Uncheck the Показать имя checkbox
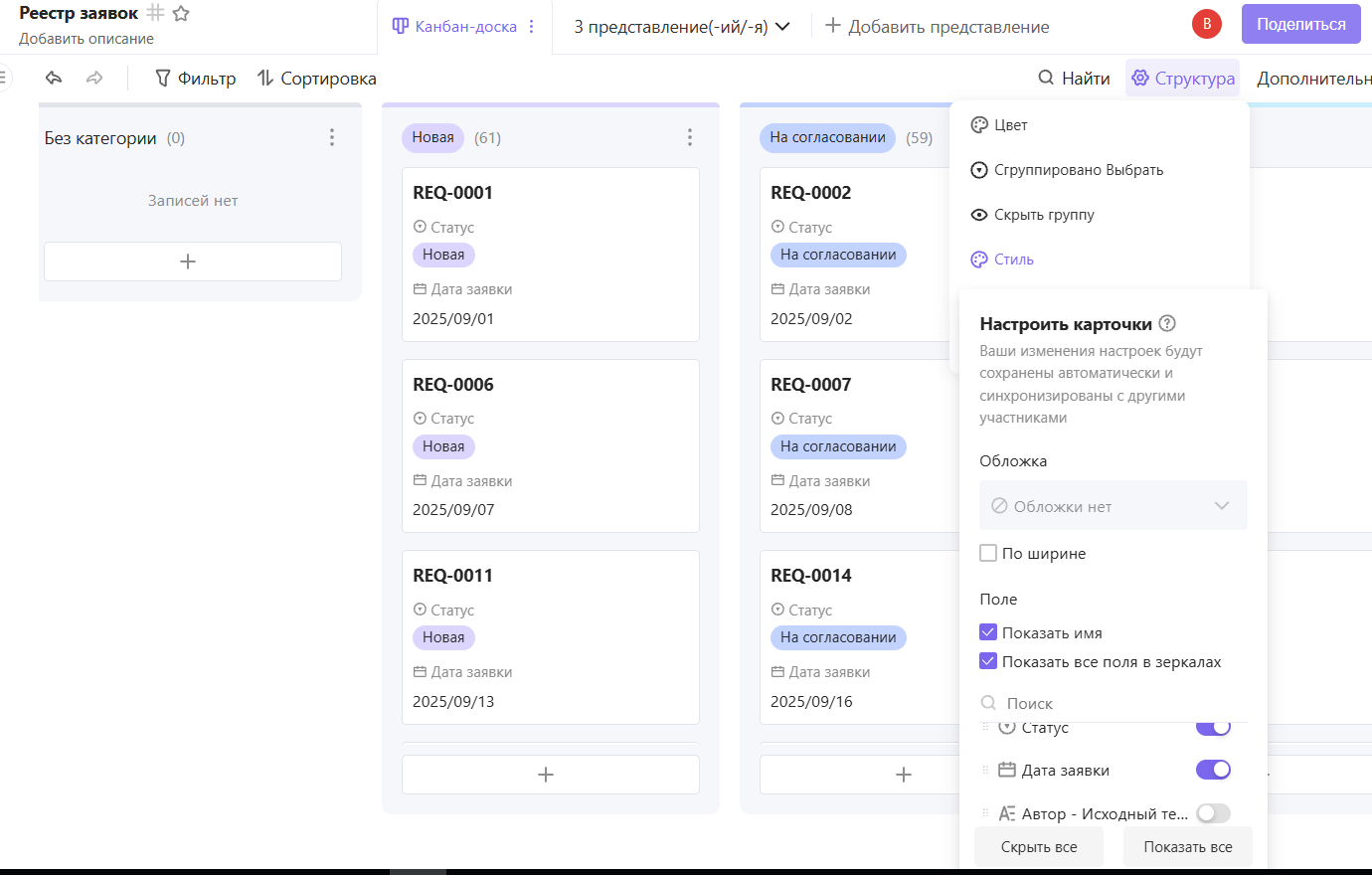 click(x=988, y=632)
